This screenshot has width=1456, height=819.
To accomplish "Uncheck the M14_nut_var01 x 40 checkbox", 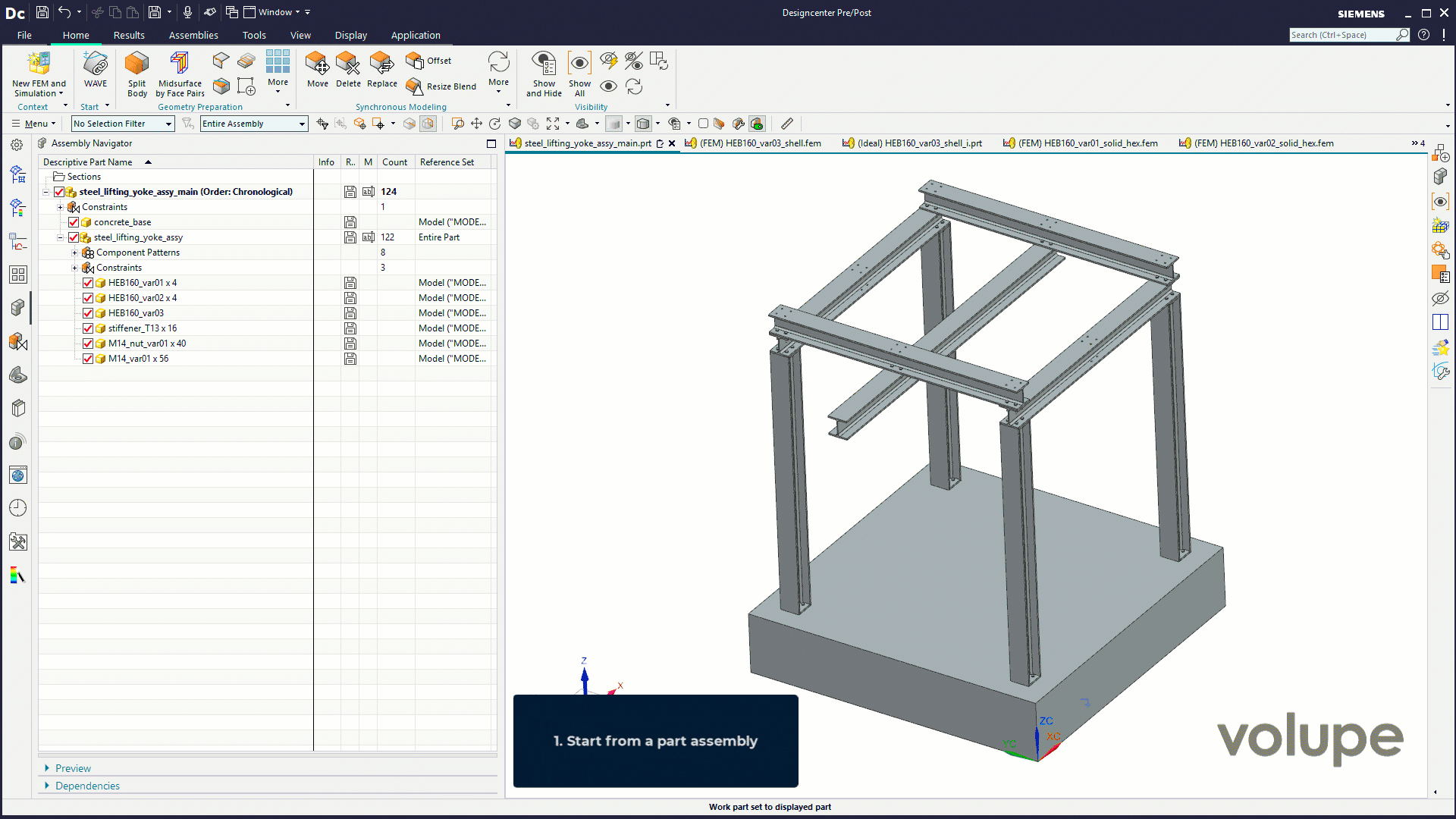I will pos(88,344).
